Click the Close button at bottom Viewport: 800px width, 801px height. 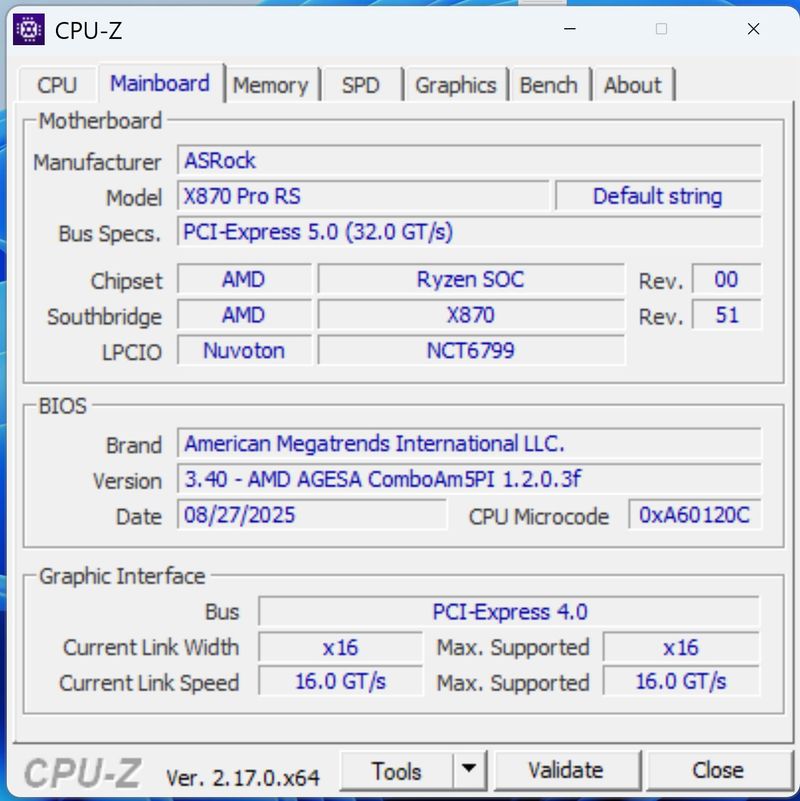coord(718,770)
